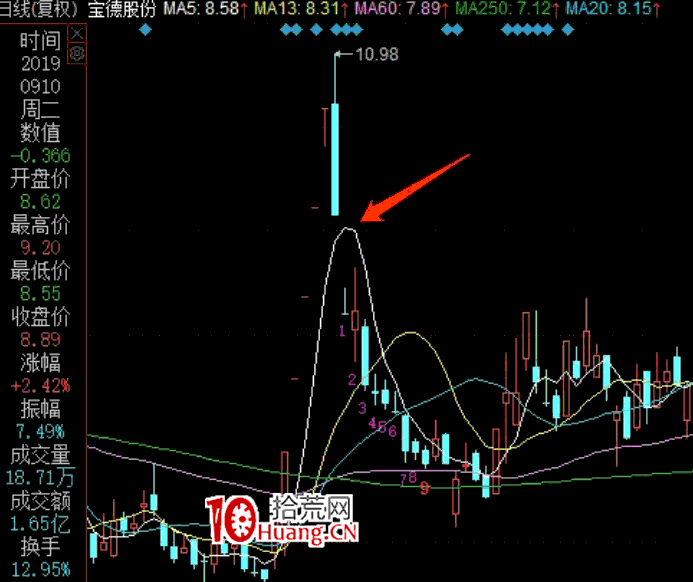Click the 日线(复权) period label

coord(38,9)
